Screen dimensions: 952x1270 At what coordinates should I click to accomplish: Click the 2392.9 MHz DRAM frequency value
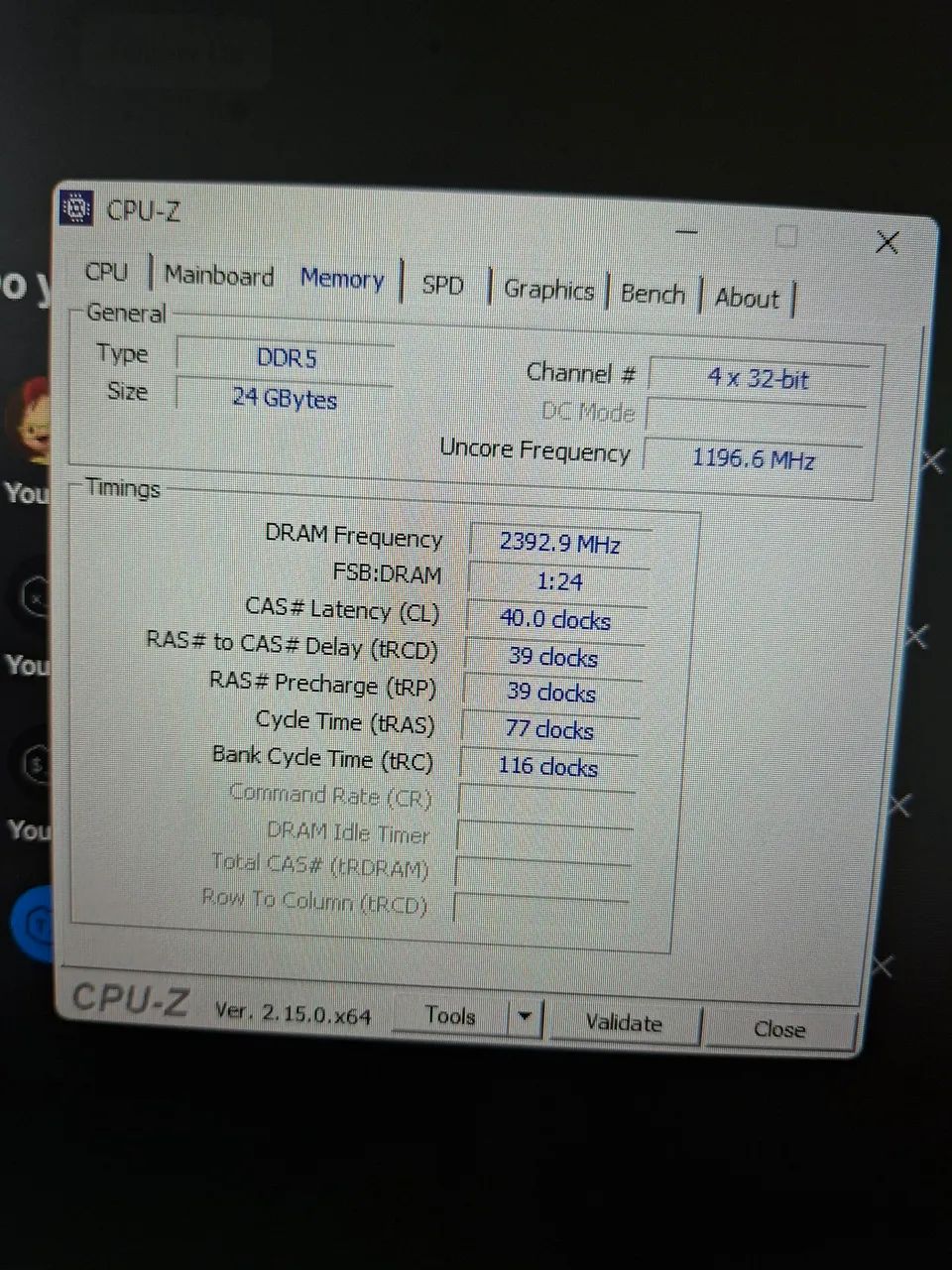coord(560,543)
